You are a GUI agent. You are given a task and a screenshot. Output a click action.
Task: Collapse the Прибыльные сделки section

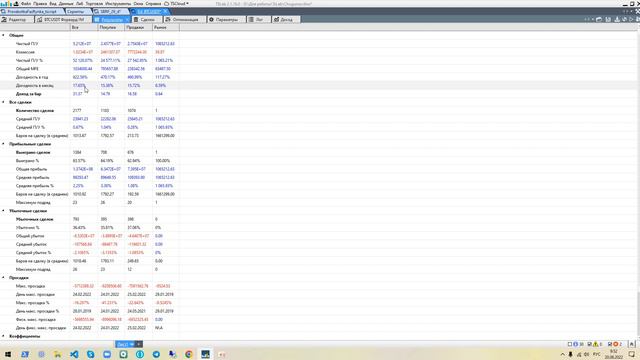3,144
